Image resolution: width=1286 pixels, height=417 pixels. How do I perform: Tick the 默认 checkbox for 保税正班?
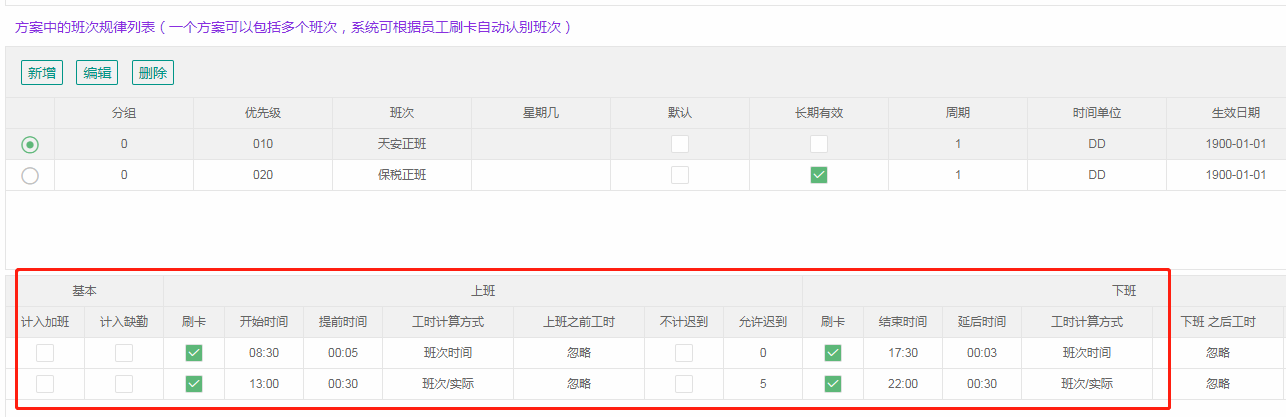tap(680, 175)
